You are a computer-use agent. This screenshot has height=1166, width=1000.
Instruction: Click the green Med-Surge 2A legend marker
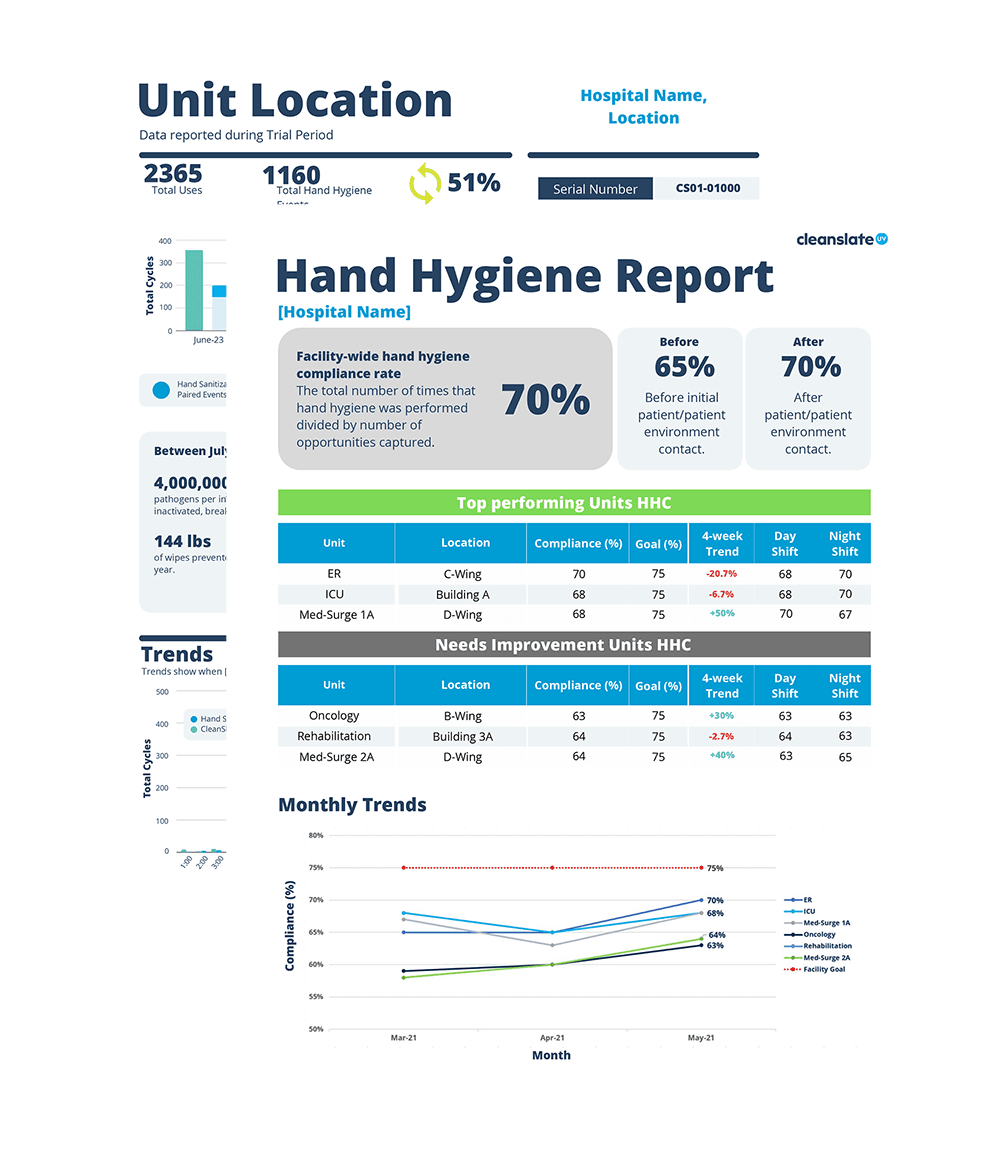[793, 957]
